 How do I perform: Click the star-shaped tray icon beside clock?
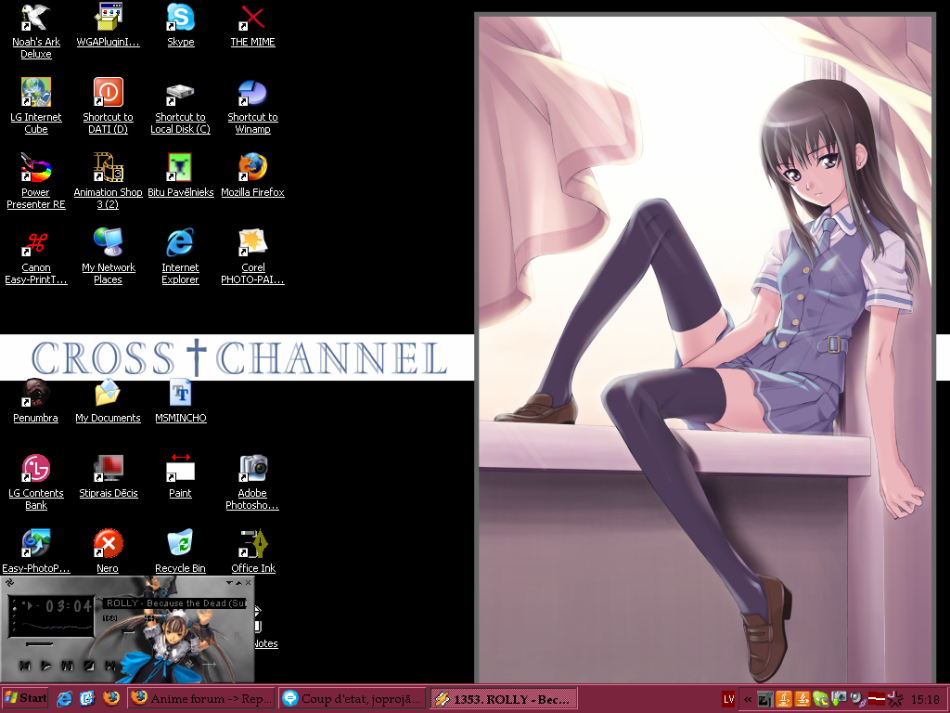tap(895, 699)
